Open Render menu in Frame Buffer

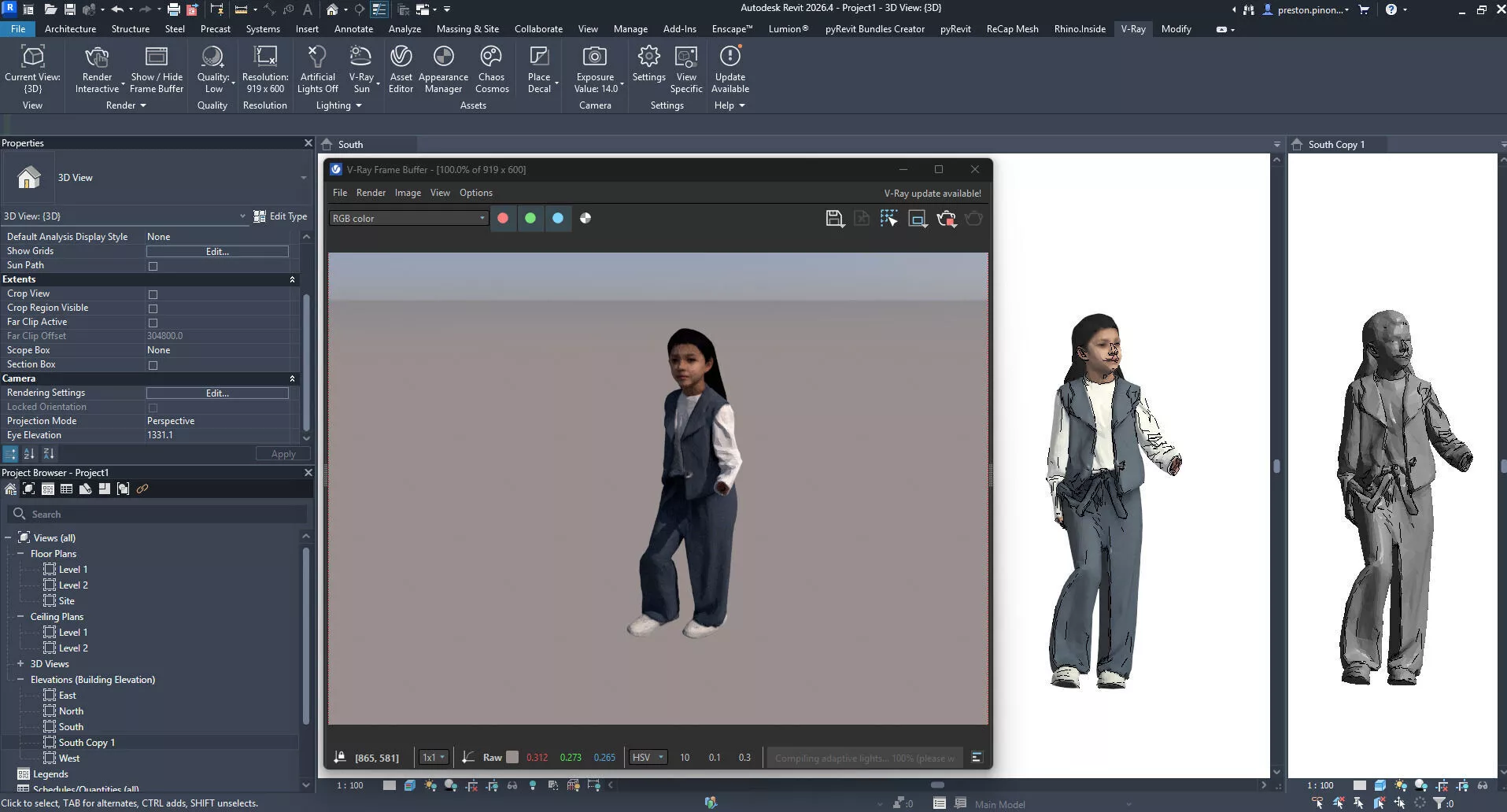[x=371, y=193]
